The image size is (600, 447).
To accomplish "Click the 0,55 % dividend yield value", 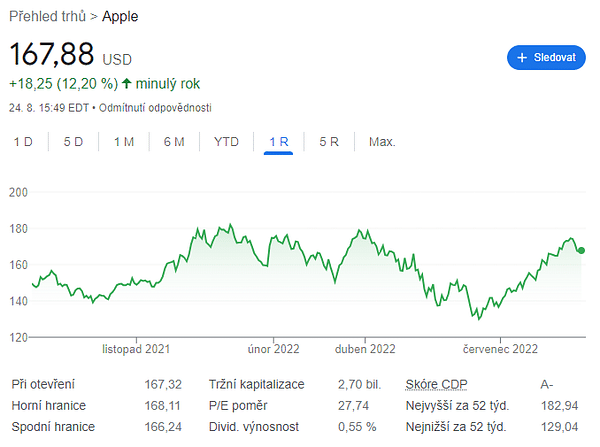I will [x=357, y=427].
